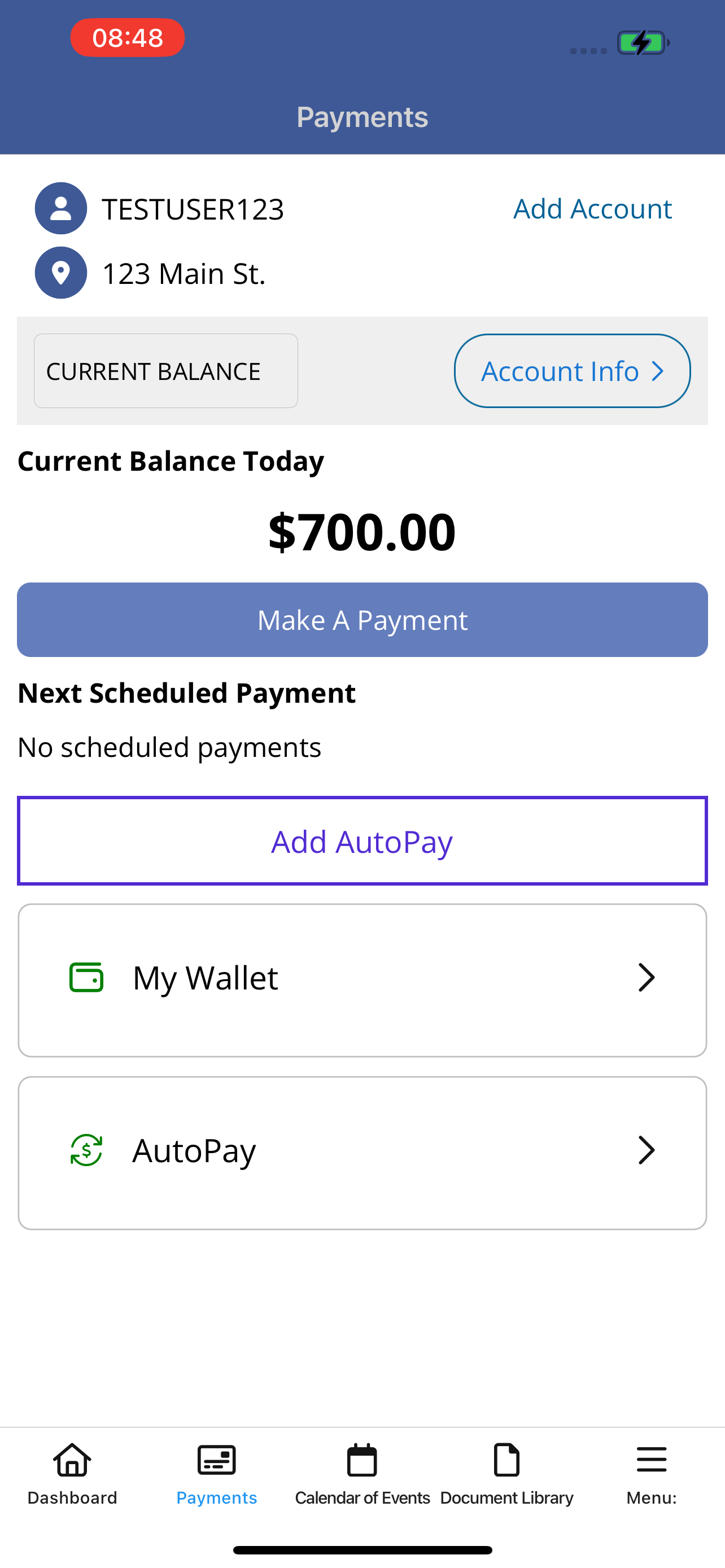Open the CURRENT BALANCE selector

[165, 371]
